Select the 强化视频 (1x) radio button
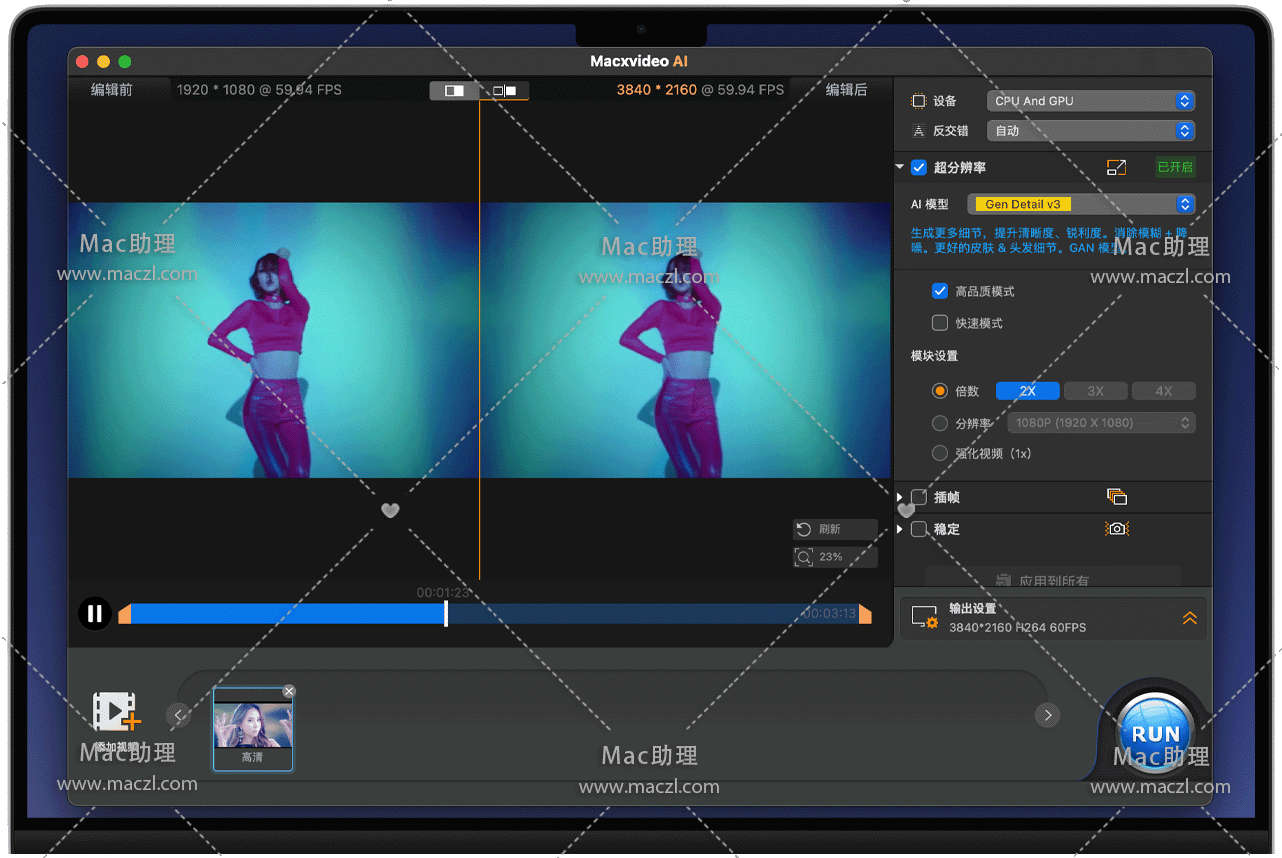 (939, 453)
